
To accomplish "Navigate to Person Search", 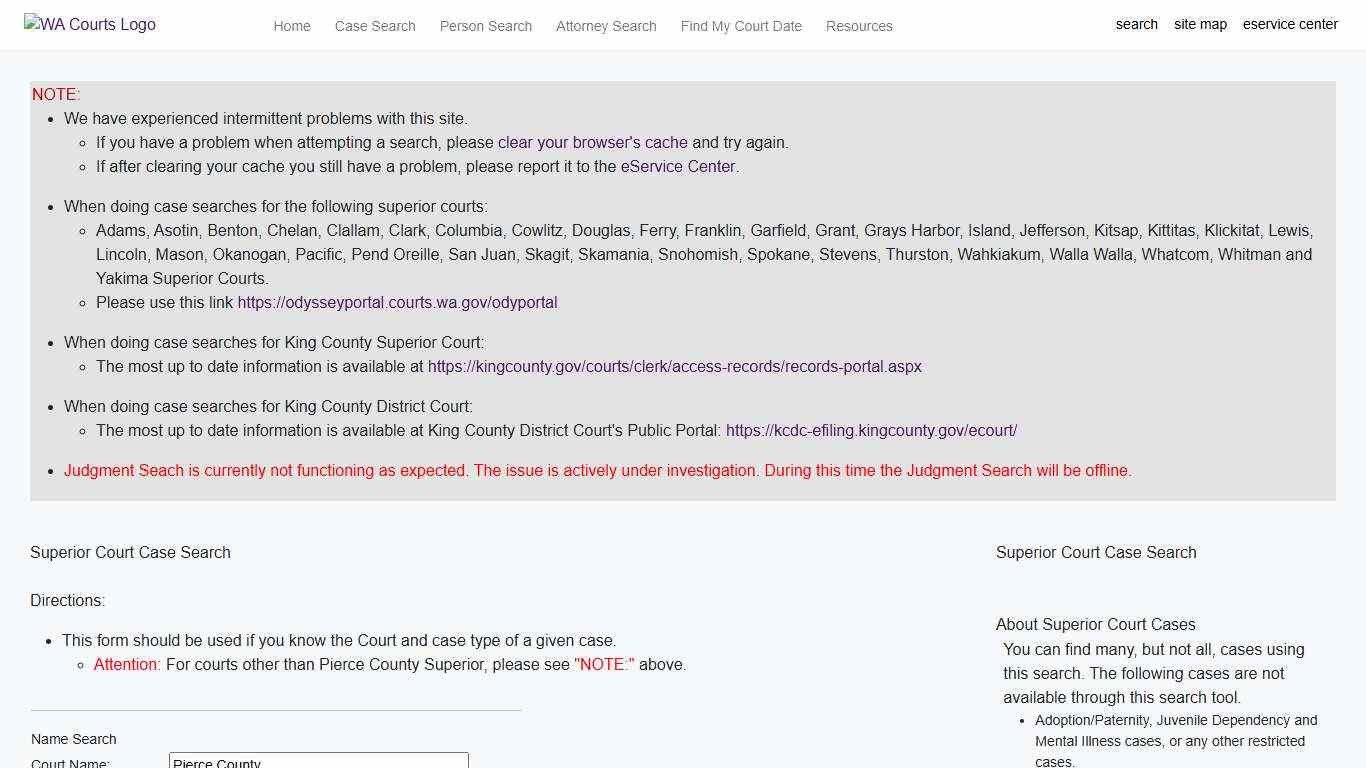I will pos(485,26).
